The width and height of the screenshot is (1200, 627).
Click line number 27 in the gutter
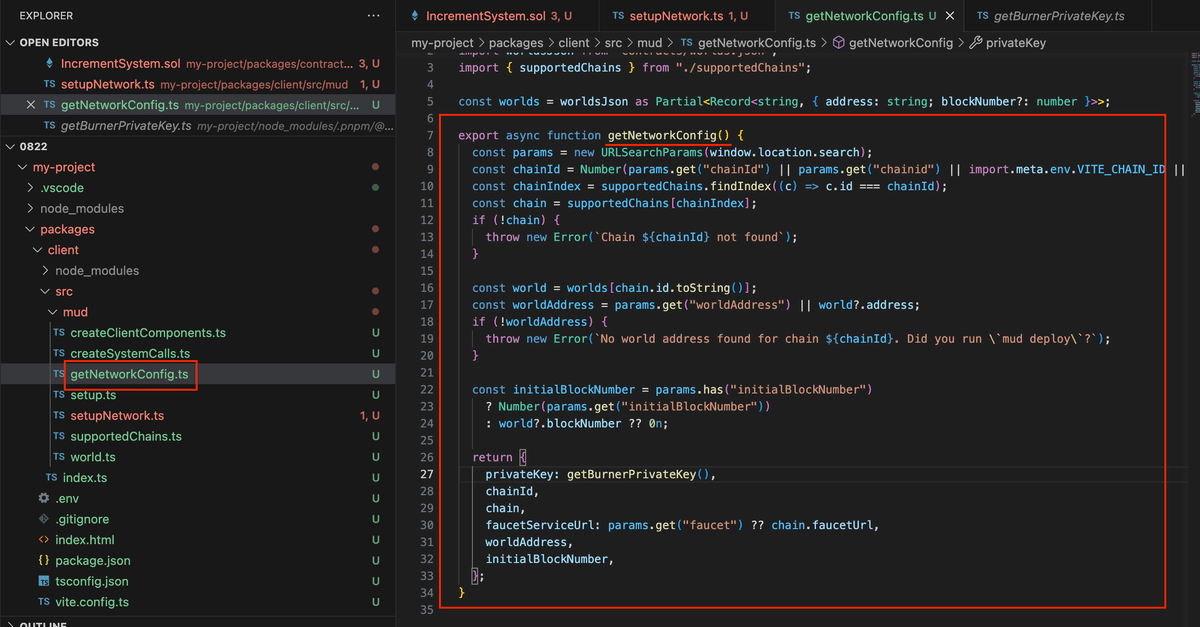coord(427,474)
